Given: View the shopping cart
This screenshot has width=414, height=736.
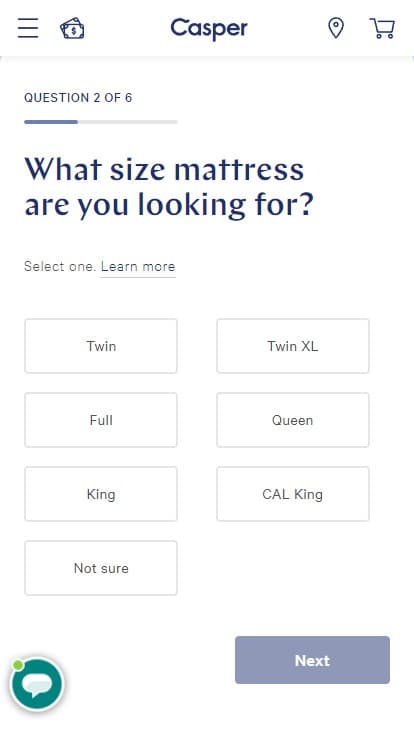Looking at the screenshot, I should point(382,28).
